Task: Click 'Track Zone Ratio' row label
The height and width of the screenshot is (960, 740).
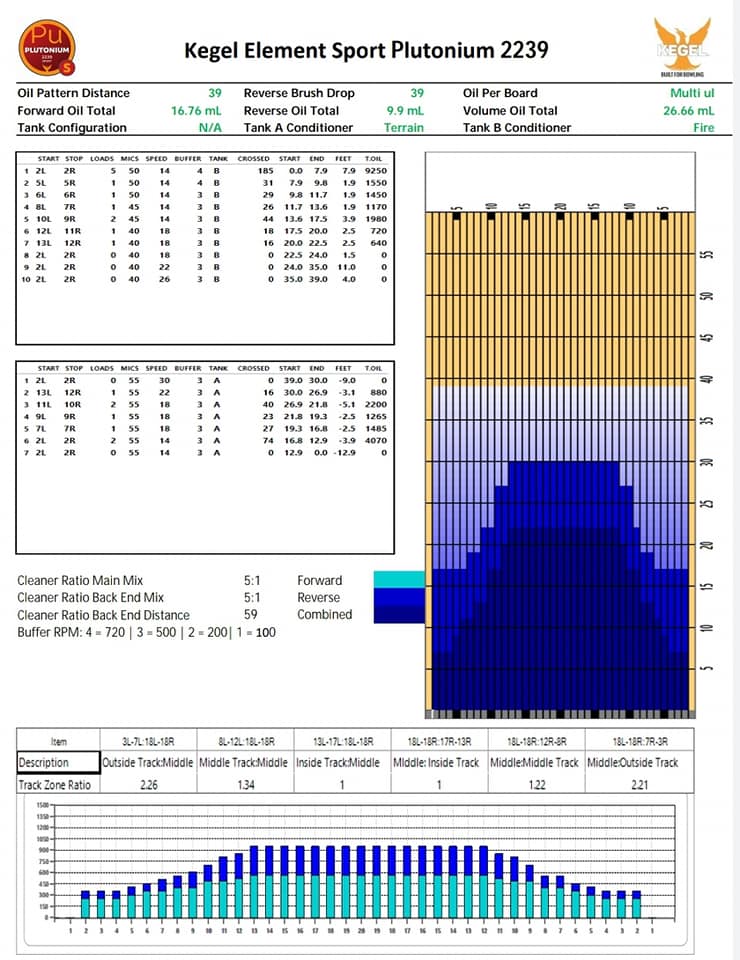Action: (x=54, y=785)
